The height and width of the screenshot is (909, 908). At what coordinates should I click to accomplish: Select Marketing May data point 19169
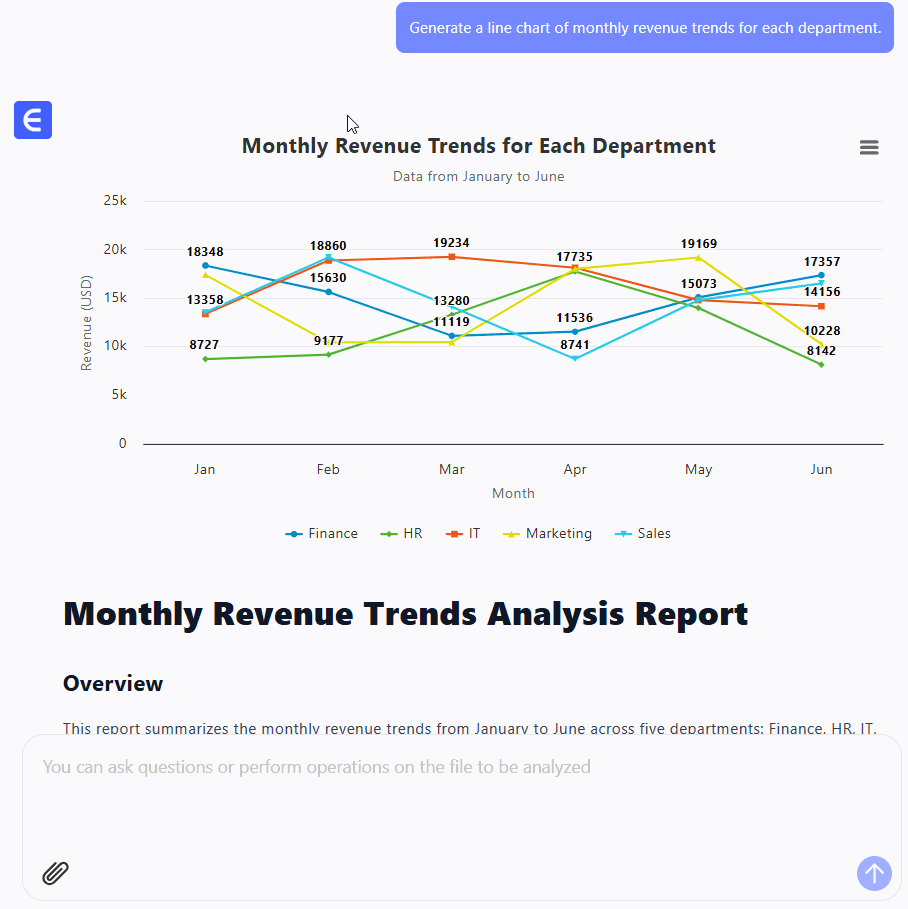(699, 258)
